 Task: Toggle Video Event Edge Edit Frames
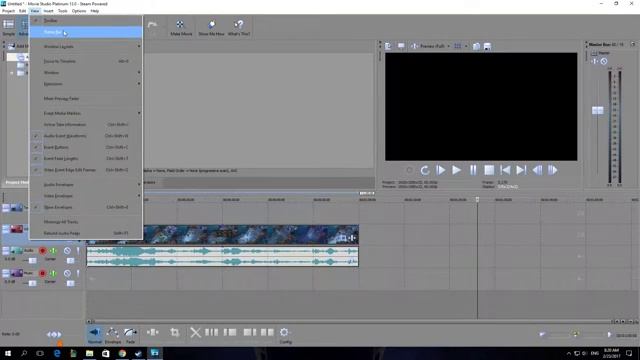(87, 170)
